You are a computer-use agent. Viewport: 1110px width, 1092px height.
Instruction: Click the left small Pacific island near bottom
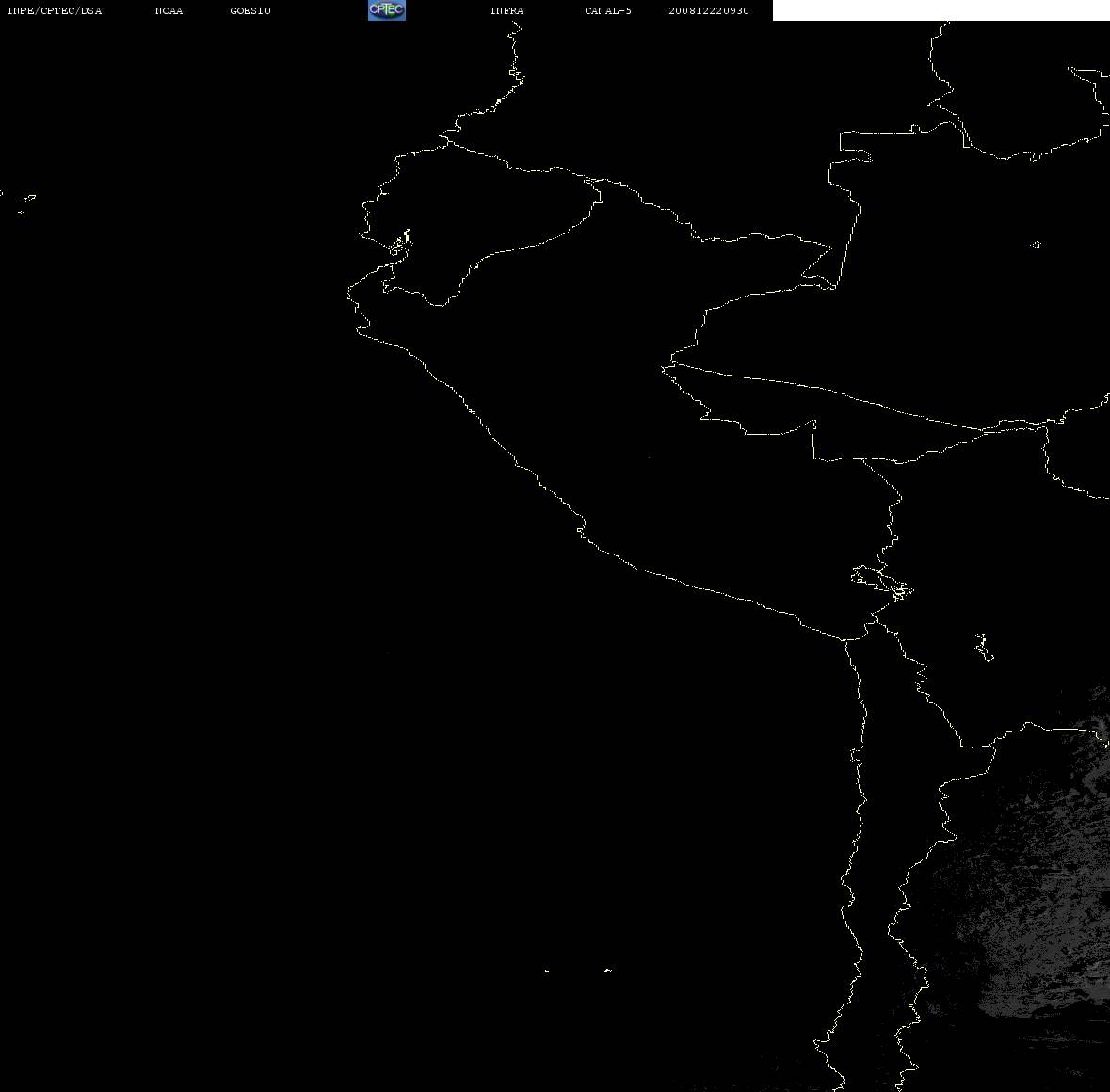546,971
